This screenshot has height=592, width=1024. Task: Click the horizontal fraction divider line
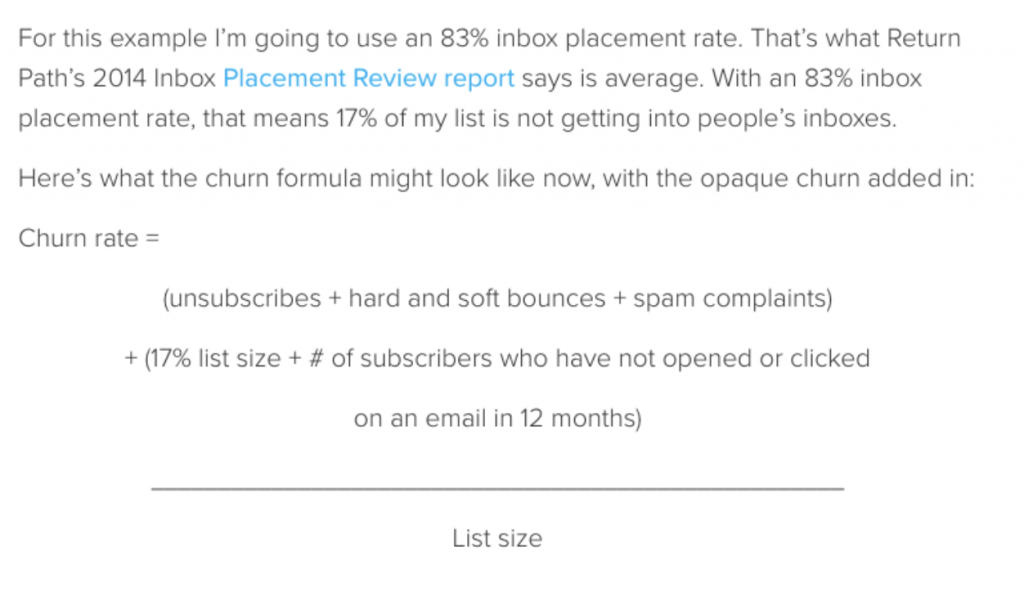[498, 488]
